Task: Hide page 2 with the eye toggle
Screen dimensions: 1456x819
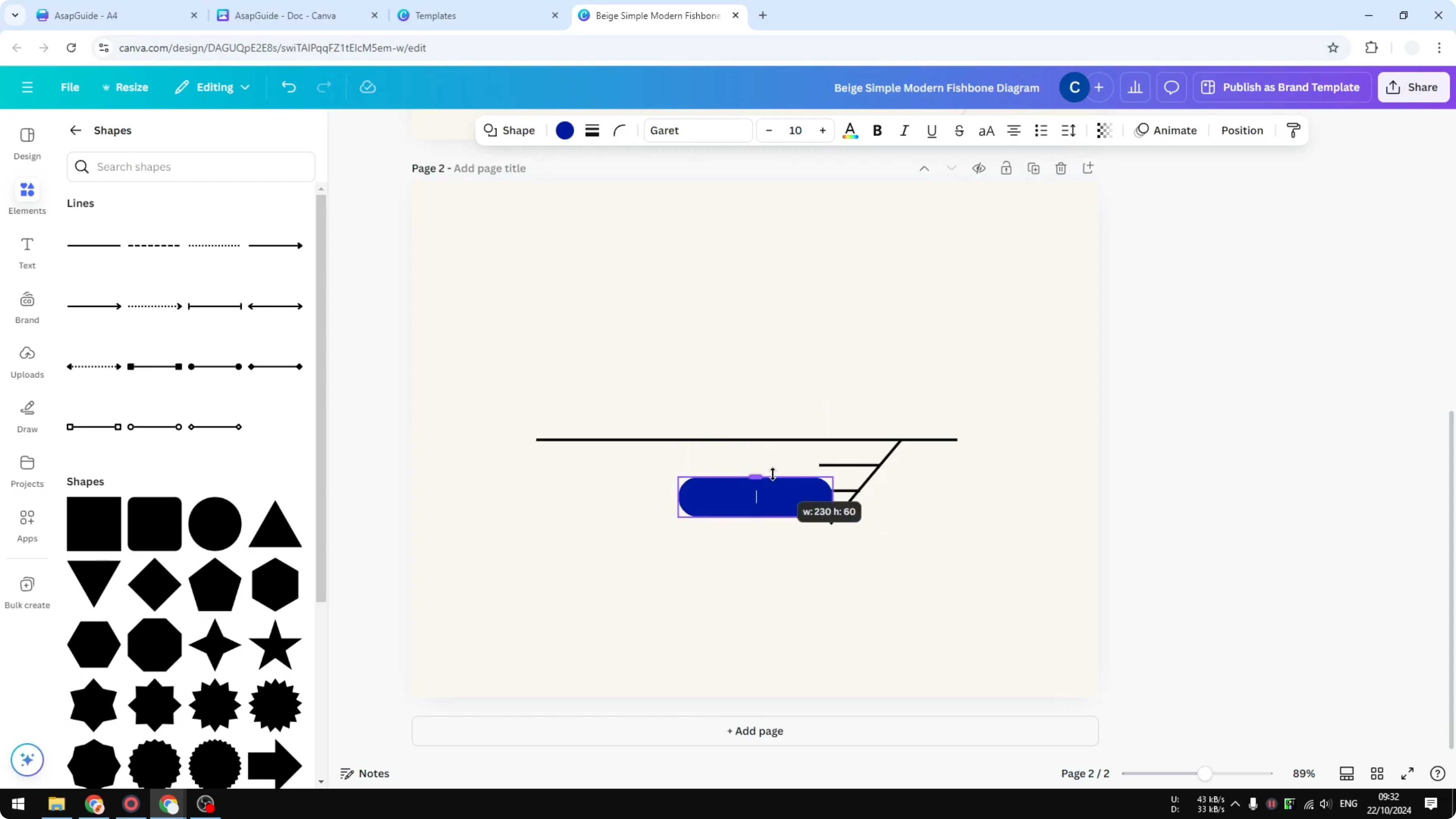Action: (x=979, y=168)
